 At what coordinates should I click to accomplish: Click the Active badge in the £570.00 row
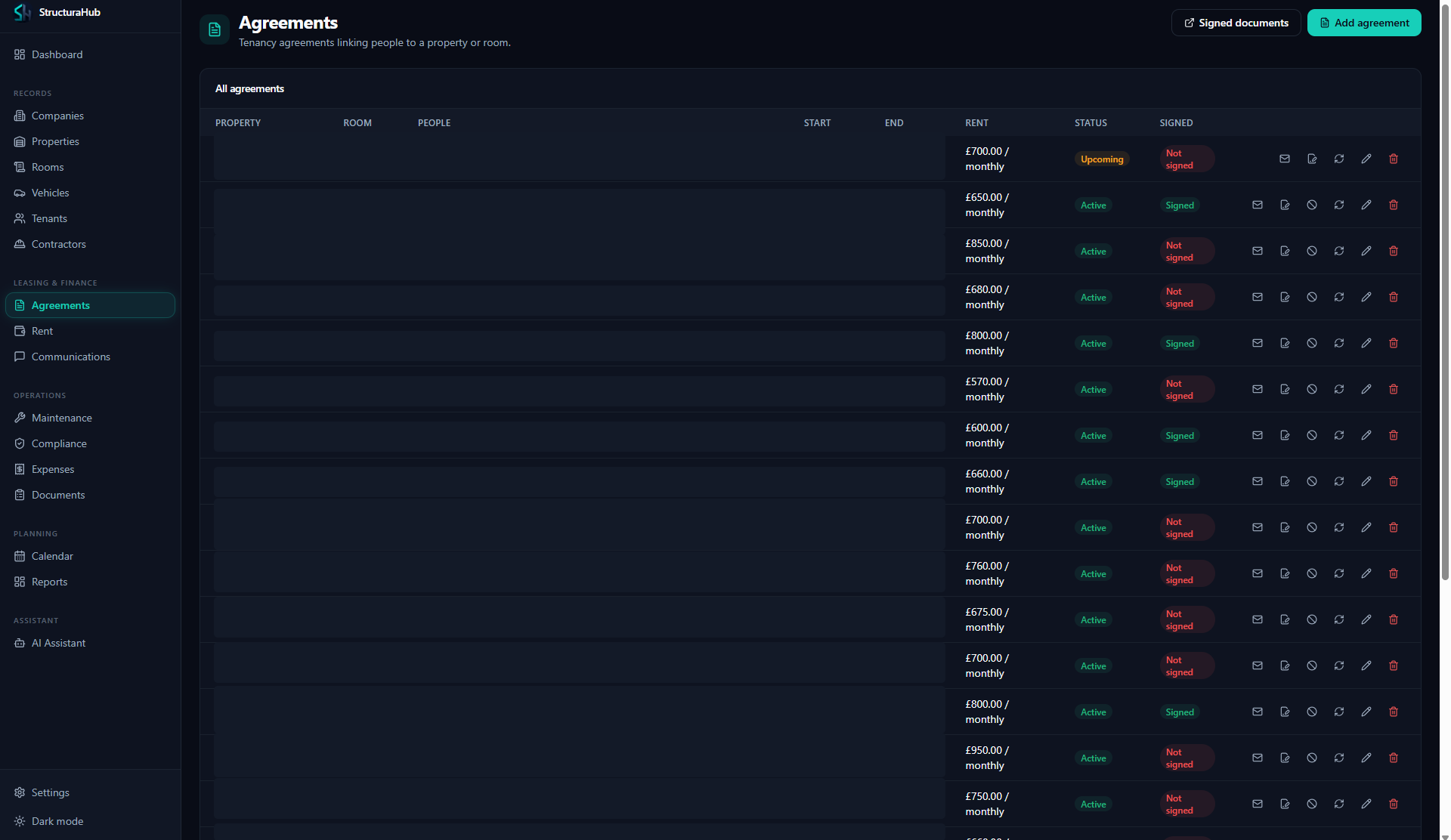click(1094, 389)
